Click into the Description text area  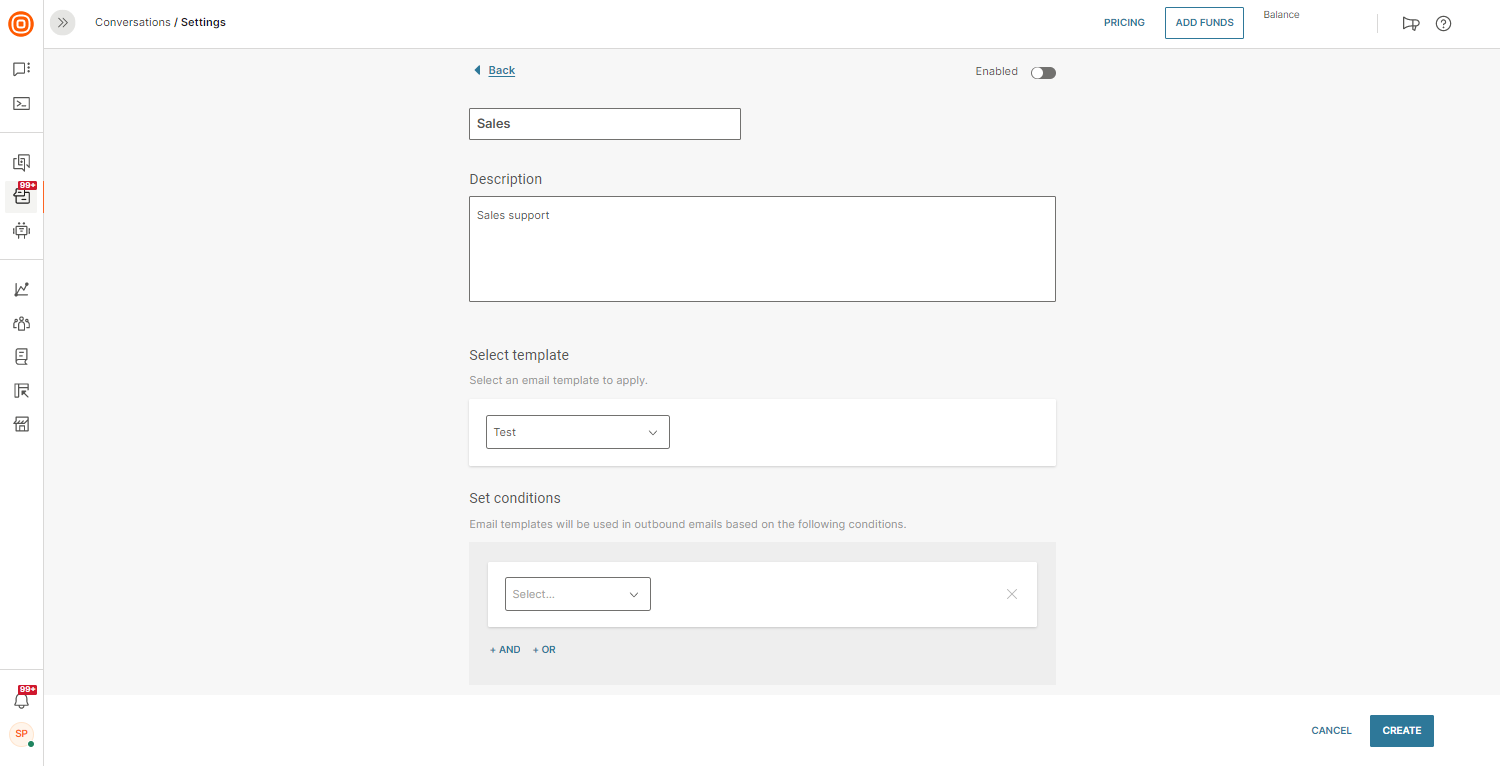[x=762, y=249]
